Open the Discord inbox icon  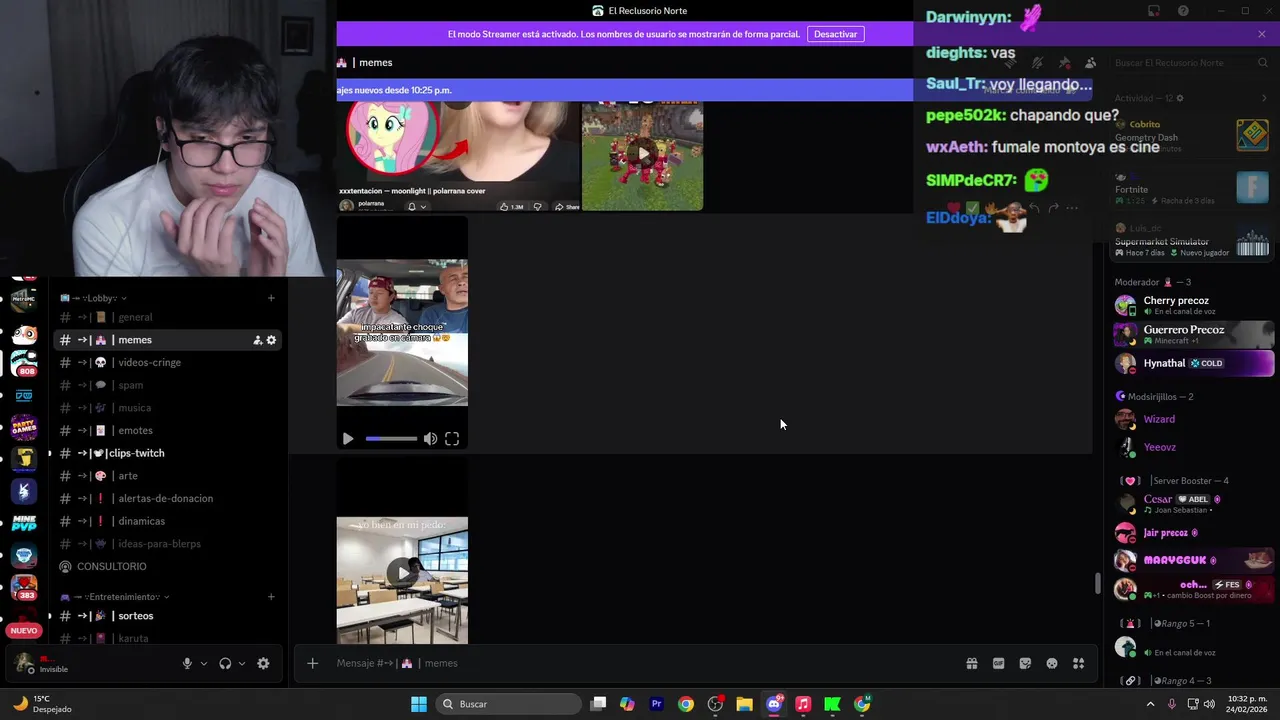[x=1153, y=11]
